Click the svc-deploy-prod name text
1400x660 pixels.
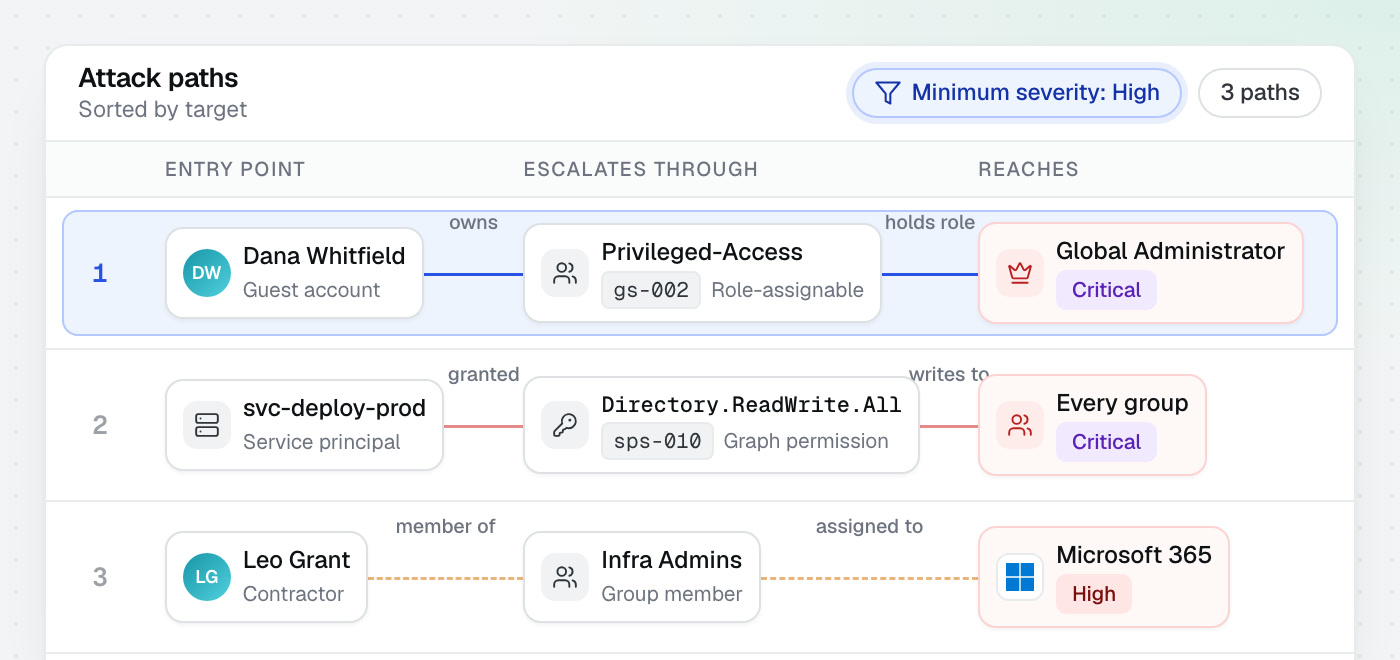(335, 408)
